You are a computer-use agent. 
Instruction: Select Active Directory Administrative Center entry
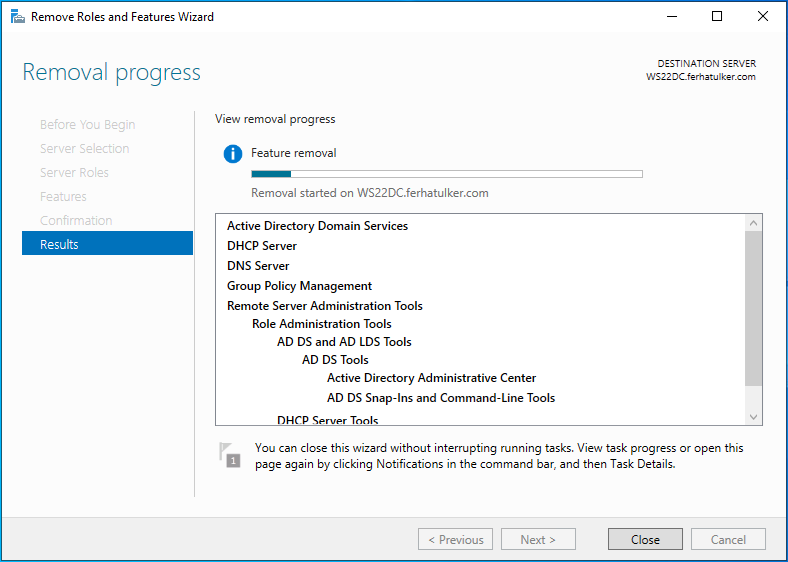431,378
